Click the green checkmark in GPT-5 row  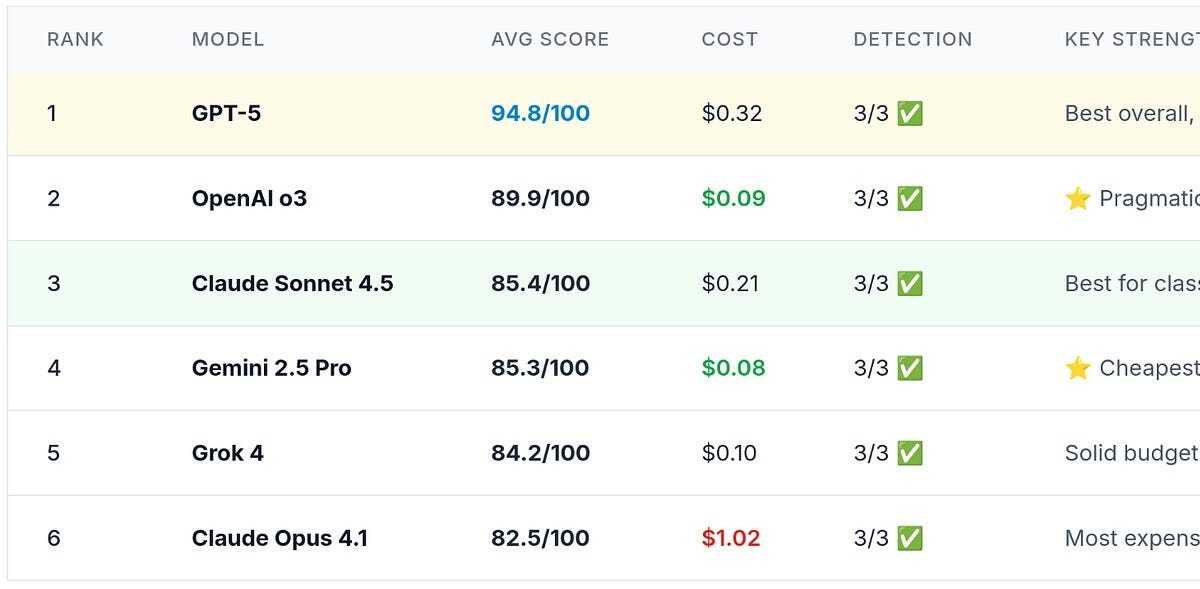pyautogui.click(x=909, y=114)
